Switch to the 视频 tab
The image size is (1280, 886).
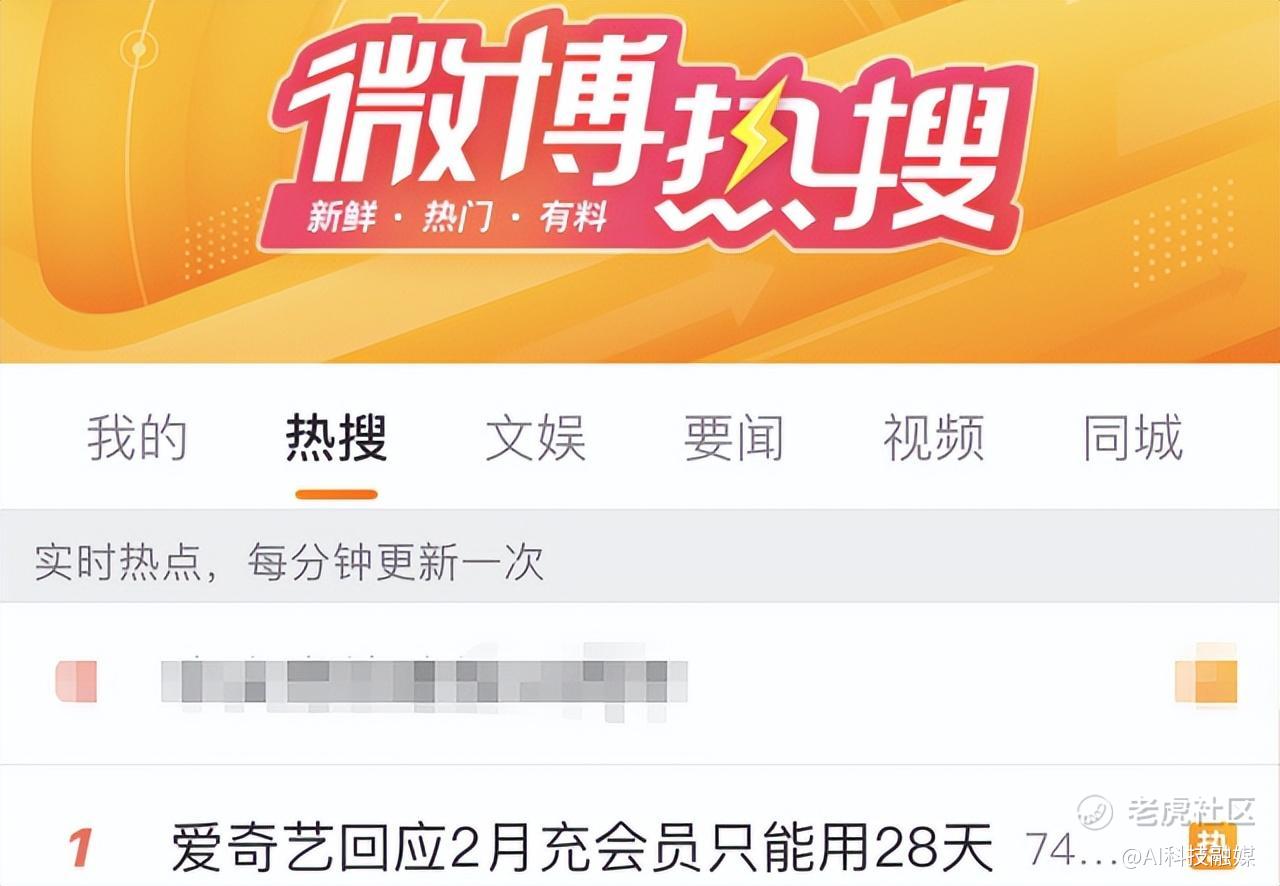coord(933,438)
